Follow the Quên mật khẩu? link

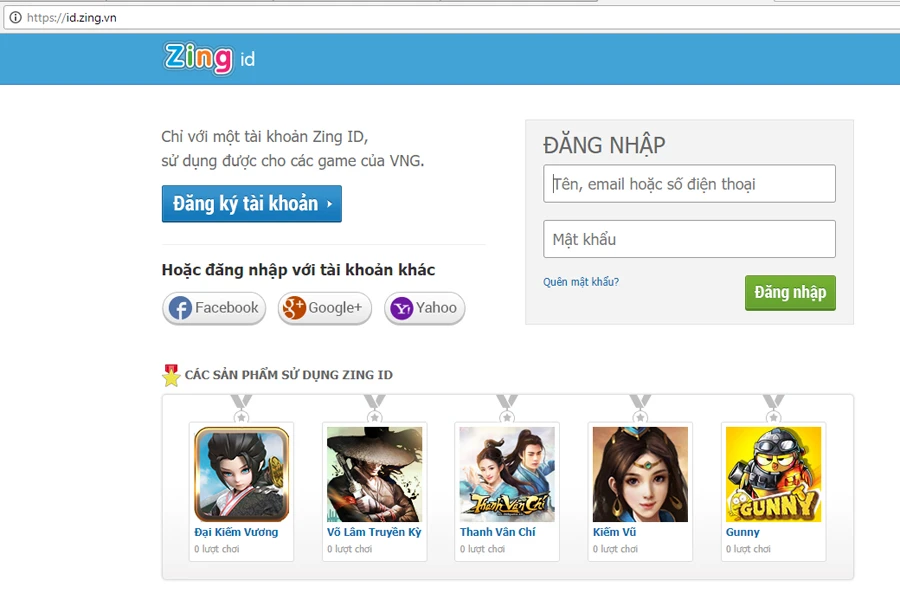[581, 282]
